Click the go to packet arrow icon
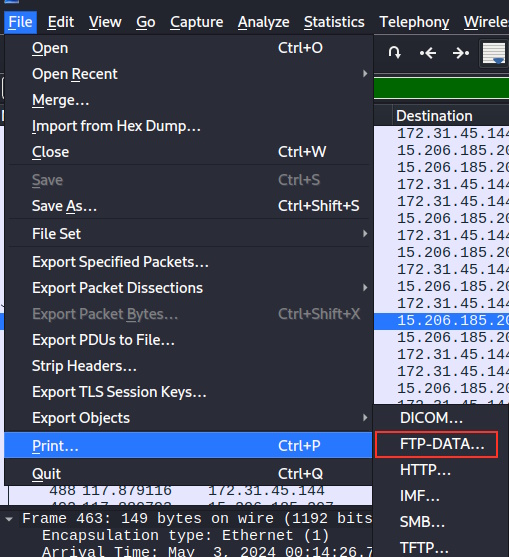Image resolution: width=509 pixels, height=557 pixels. 395,53
